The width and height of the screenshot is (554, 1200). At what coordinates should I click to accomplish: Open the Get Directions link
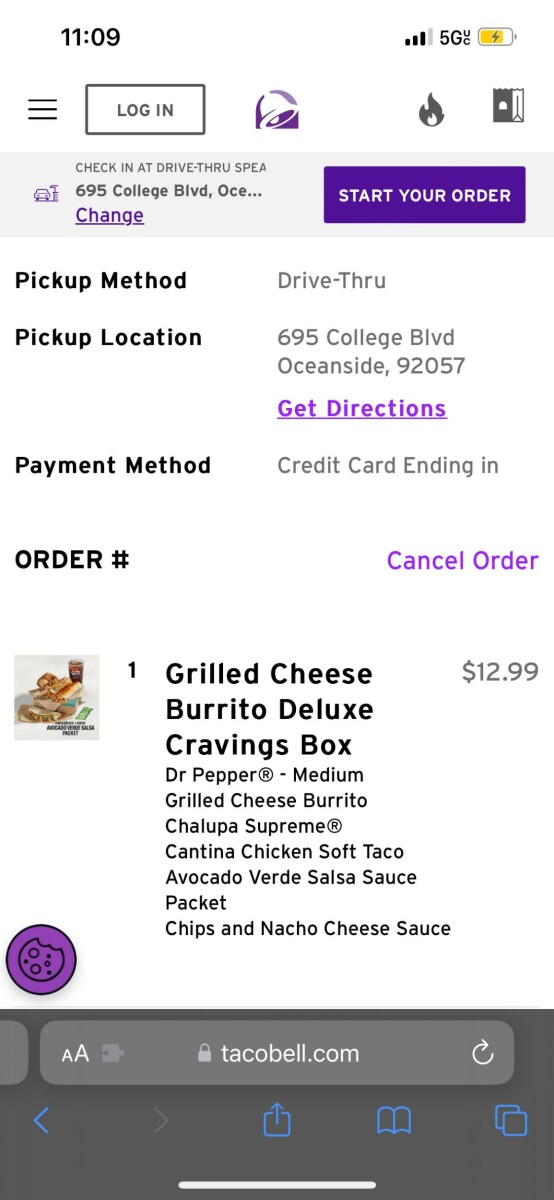pyautogui.click(x=362, y=408)
